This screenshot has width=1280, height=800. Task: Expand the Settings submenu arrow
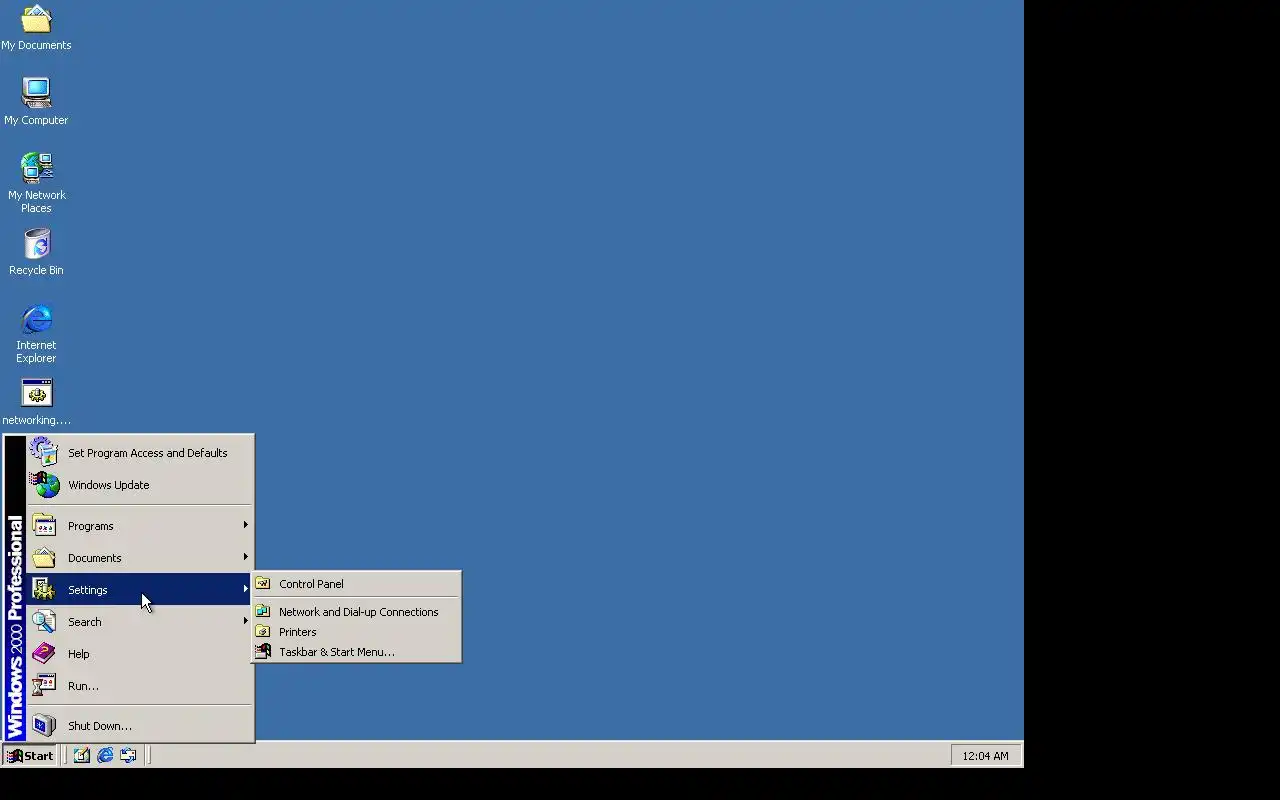[x=245, y=589]
